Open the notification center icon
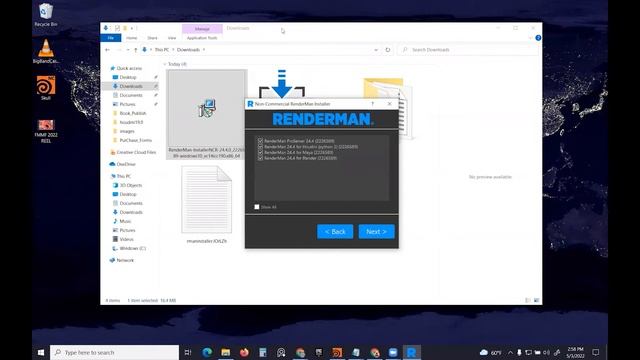This screenshot has height=360, width=640. pos(596,352)
